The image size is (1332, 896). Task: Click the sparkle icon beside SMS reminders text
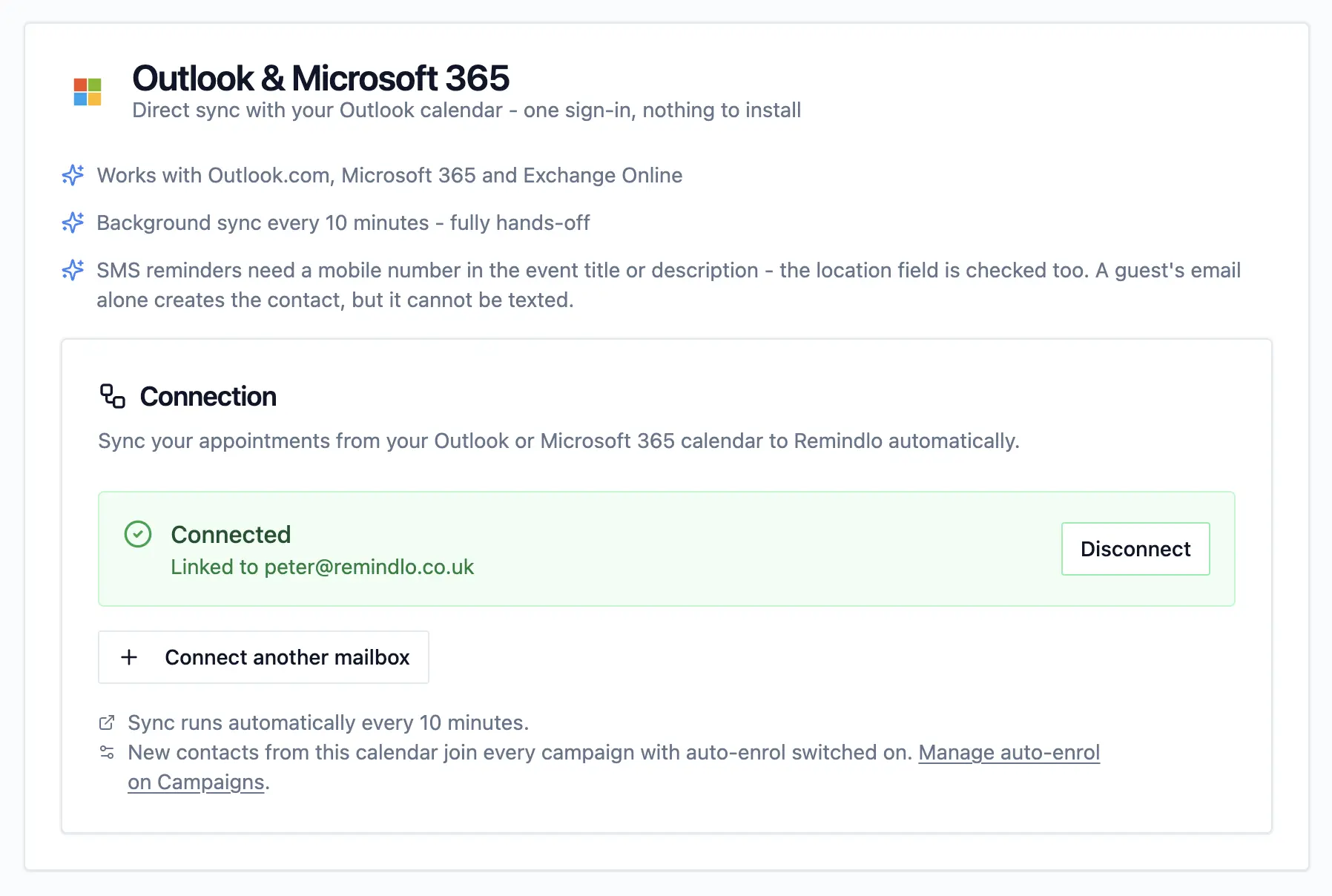73,270
